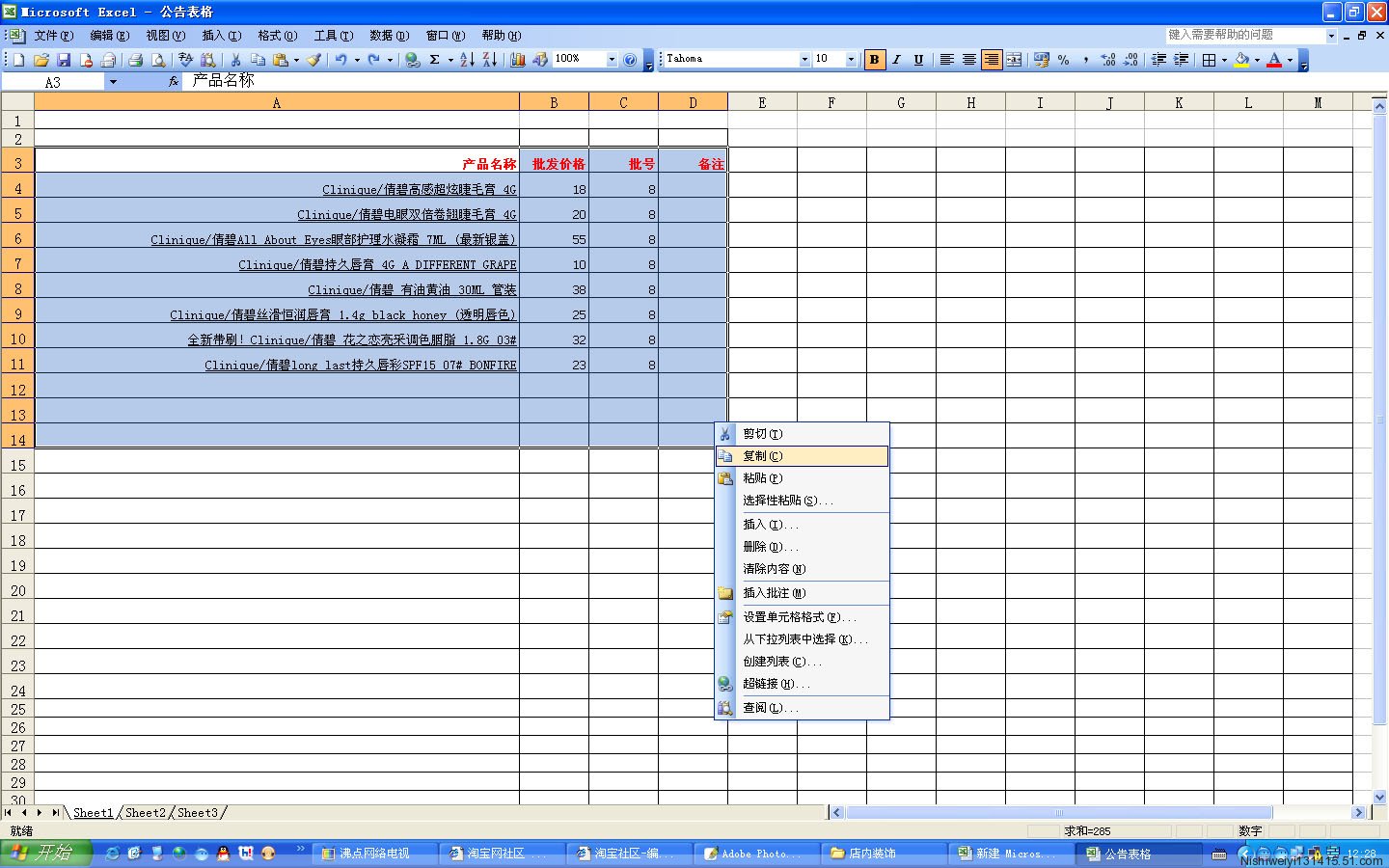Click the Cut scissors icon in toolbar
1389x868 pixels.
click(235, 60)
